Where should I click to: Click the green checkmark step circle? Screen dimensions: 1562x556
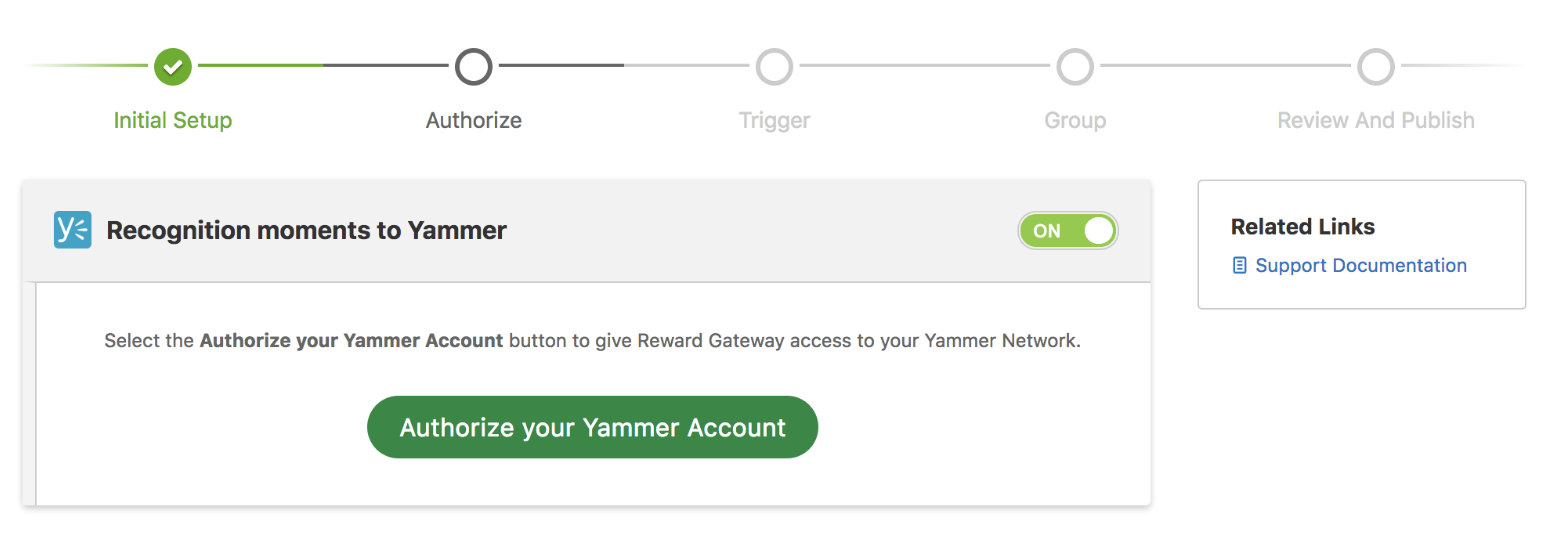[x=173, y=67]
